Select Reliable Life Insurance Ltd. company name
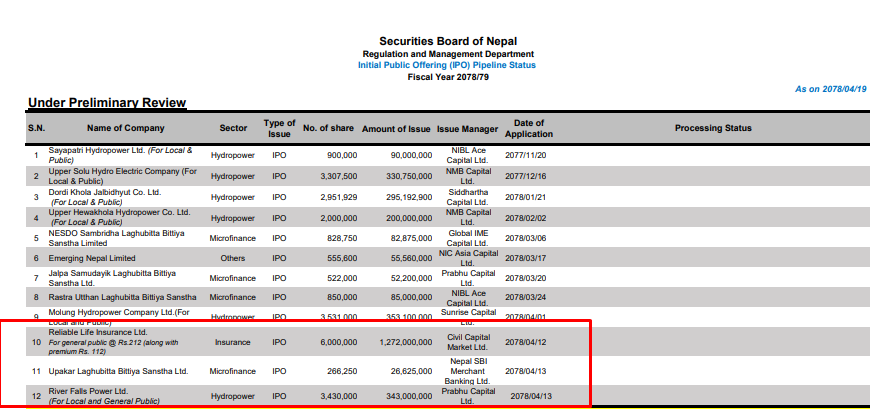Viewport: 874px width, 409px height. (98, 332)
